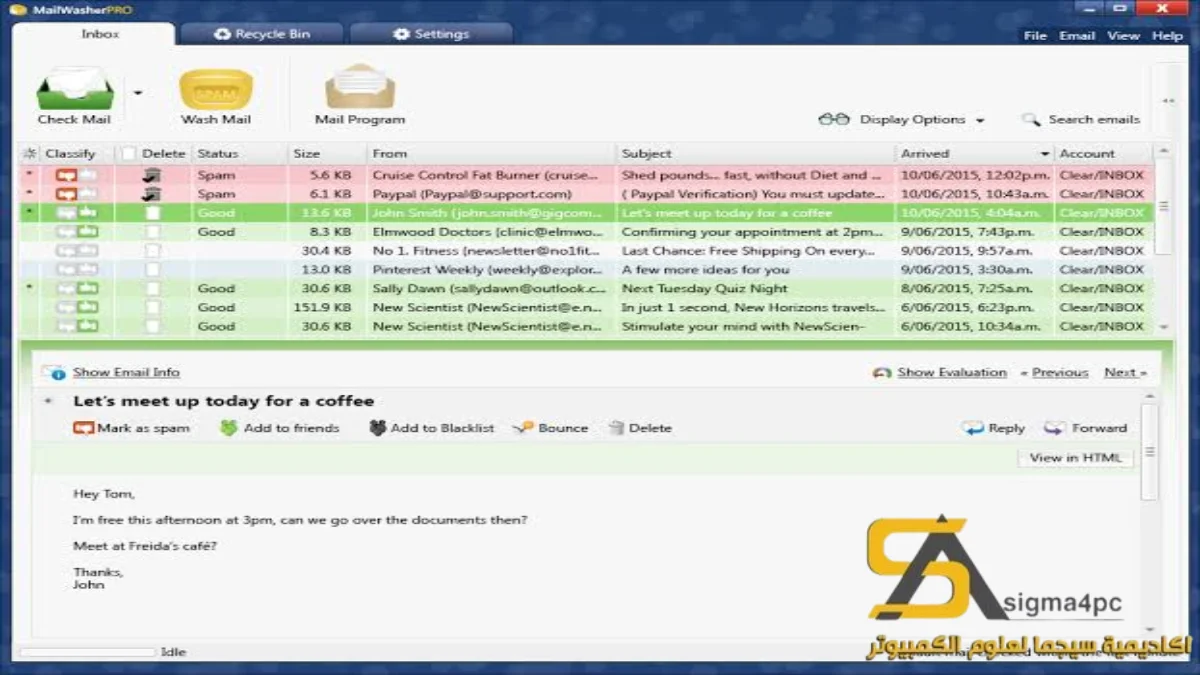The image size is (1200, 675).
Task: Open the Display Options dropdown
Action: pyautogui.click(x=902, y=120)
